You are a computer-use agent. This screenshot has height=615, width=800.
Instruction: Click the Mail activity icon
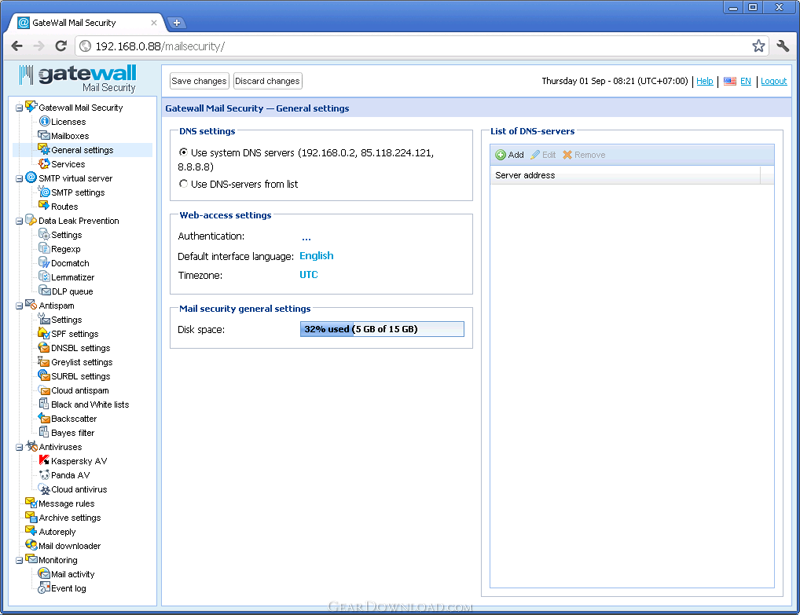(x=44, y=574)
